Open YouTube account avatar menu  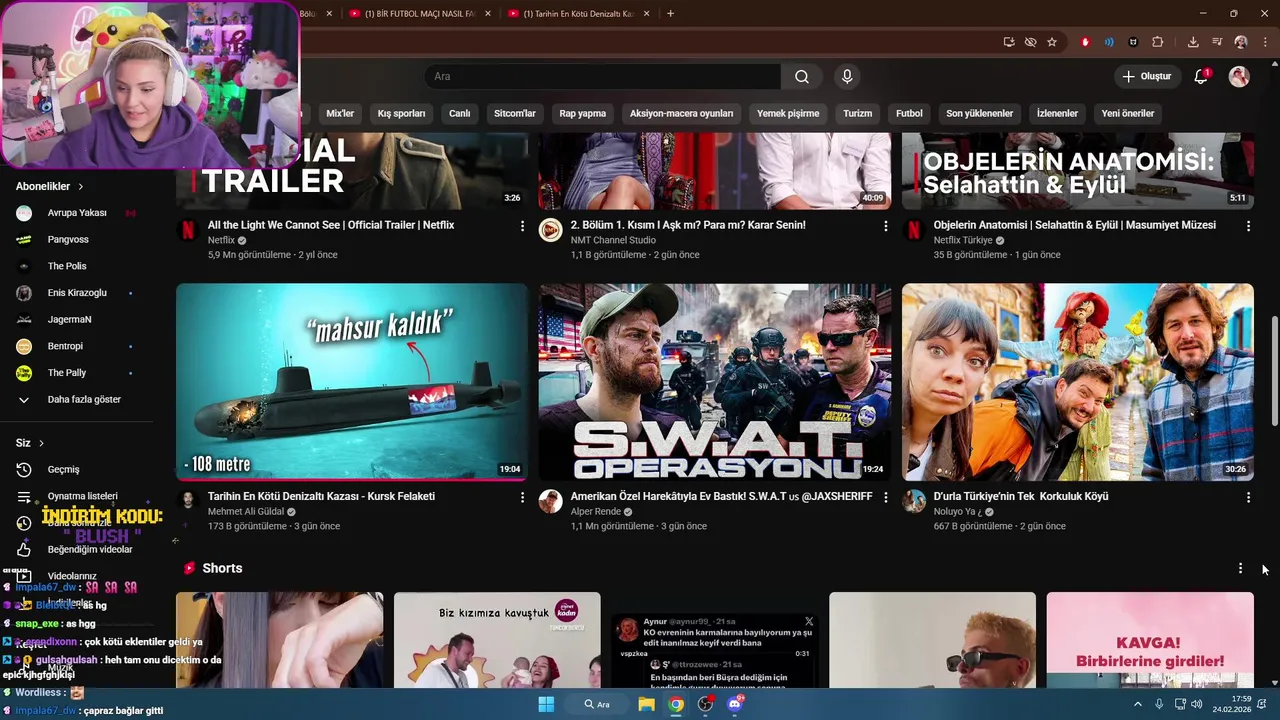tap(1239, 76)
